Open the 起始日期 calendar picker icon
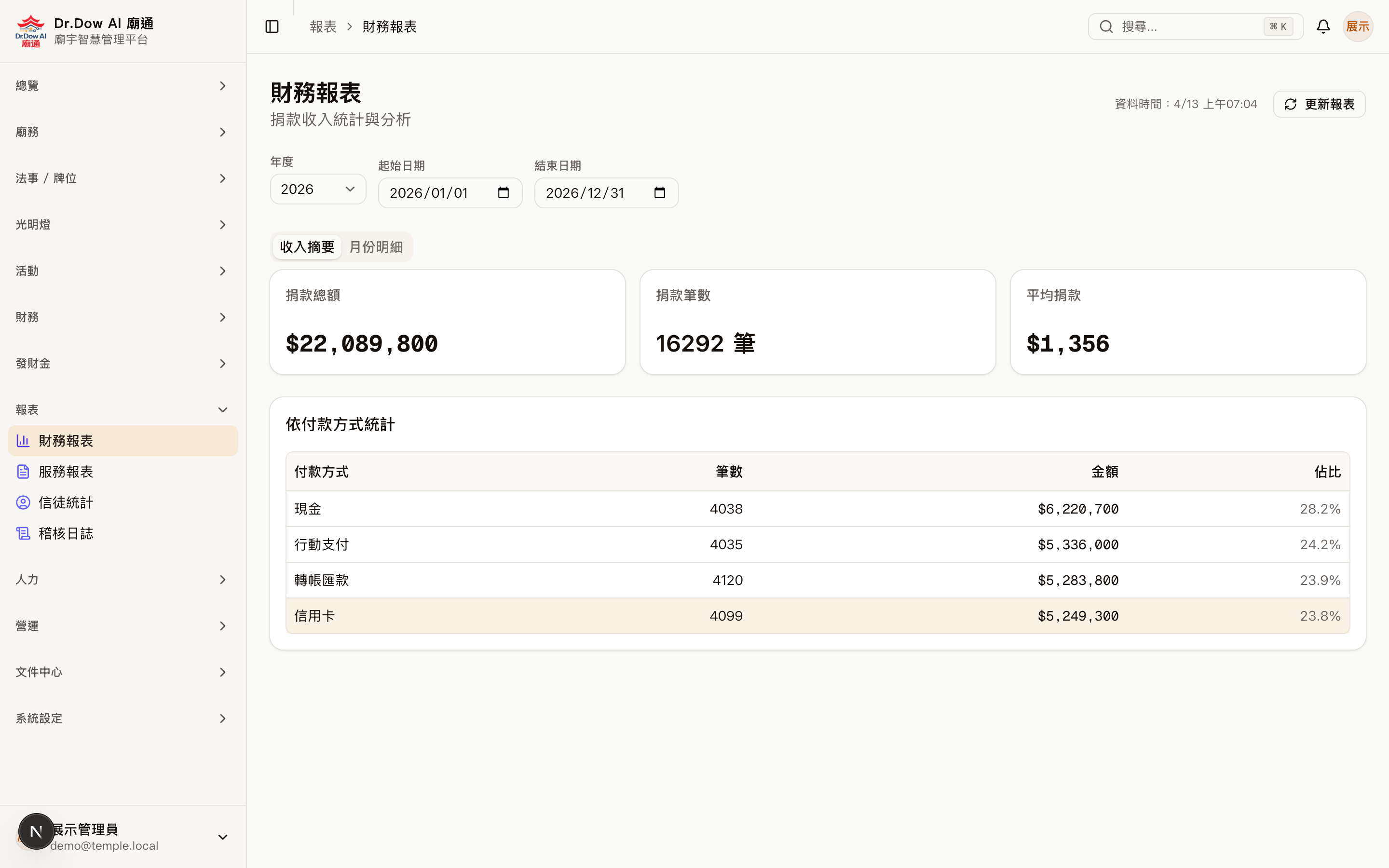1389x868 pixels. [504, 192]
